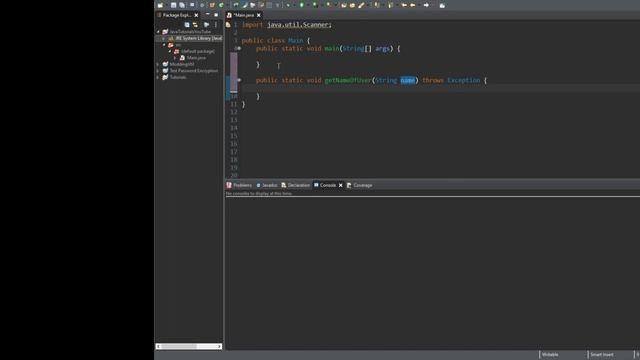This screenshot has width=640, height=360.
Task: Click the Save All toolbar icon
Action: pos(182,5)
